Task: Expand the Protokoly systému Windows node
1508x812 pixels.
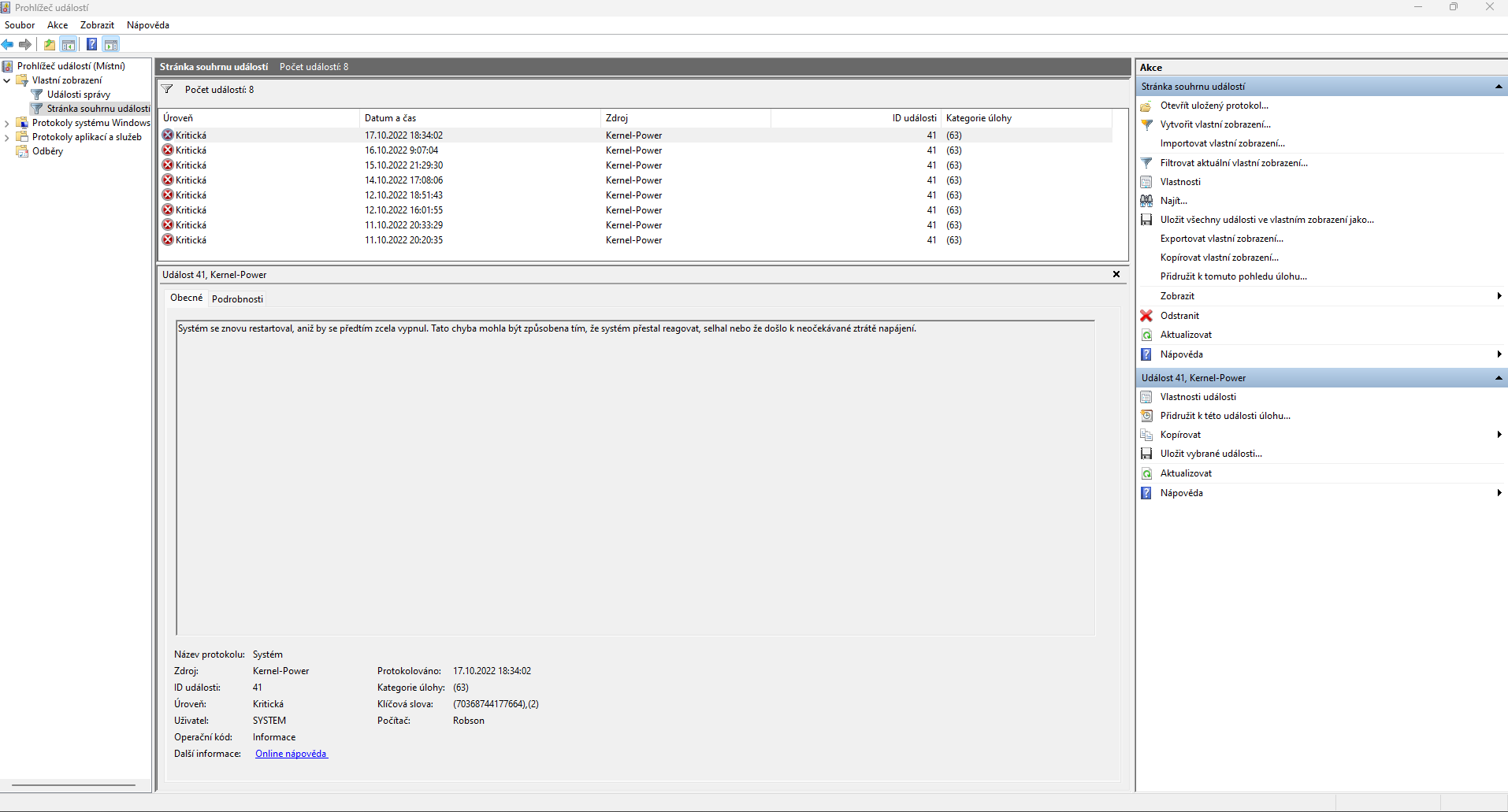Action: click(x=7, y=123)
